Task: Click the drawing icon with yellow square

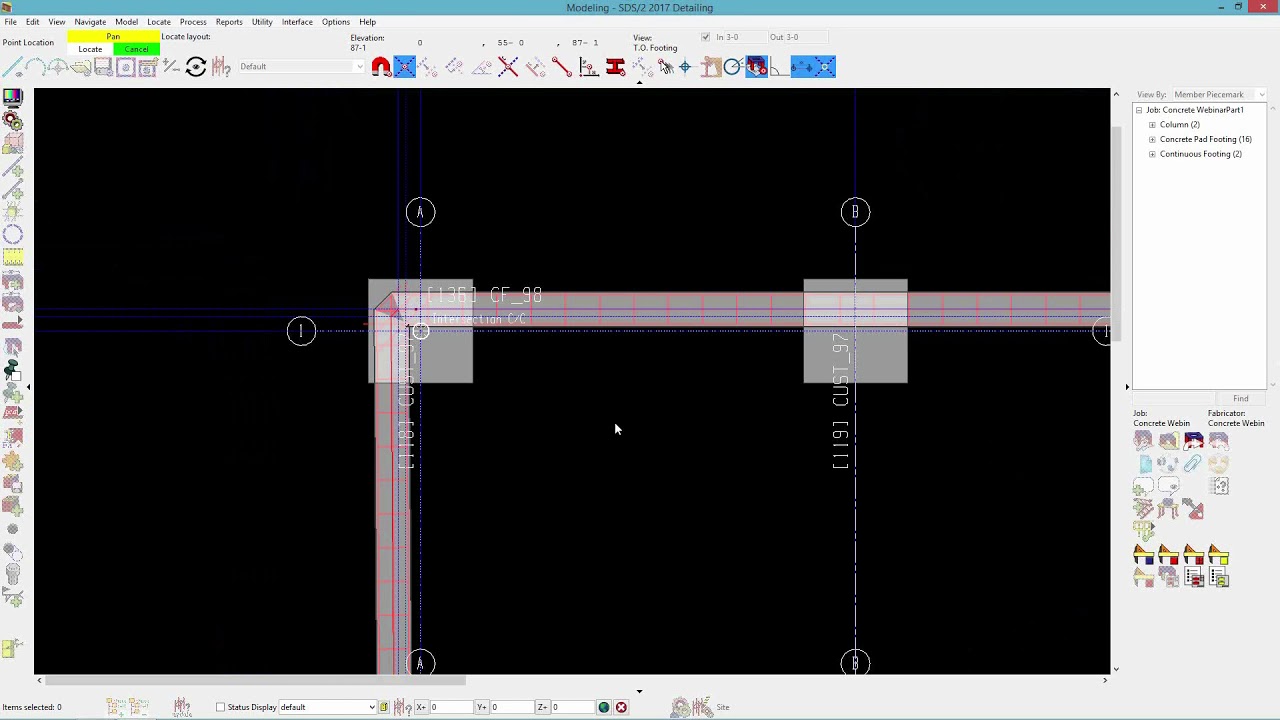Action: tap(1219, 555)
